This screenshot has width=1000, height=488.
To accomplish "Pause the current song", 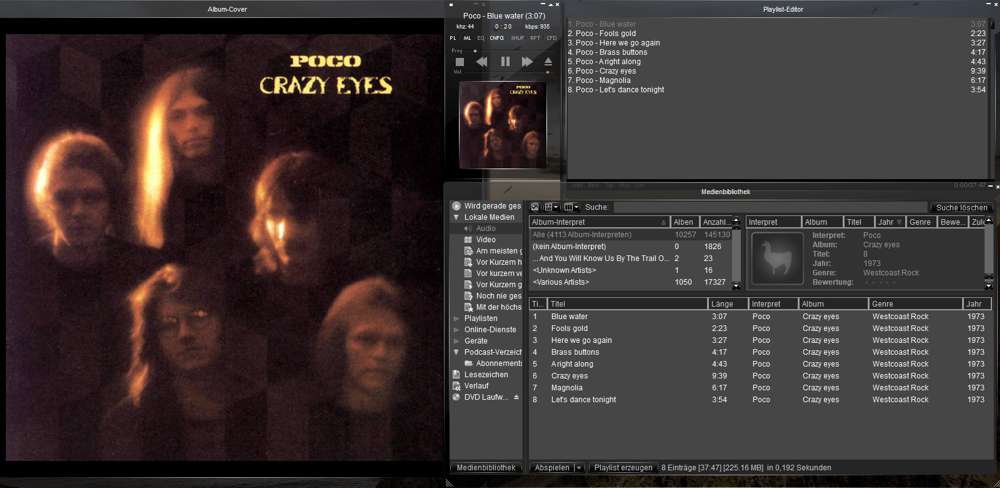I will pos(505,62).
